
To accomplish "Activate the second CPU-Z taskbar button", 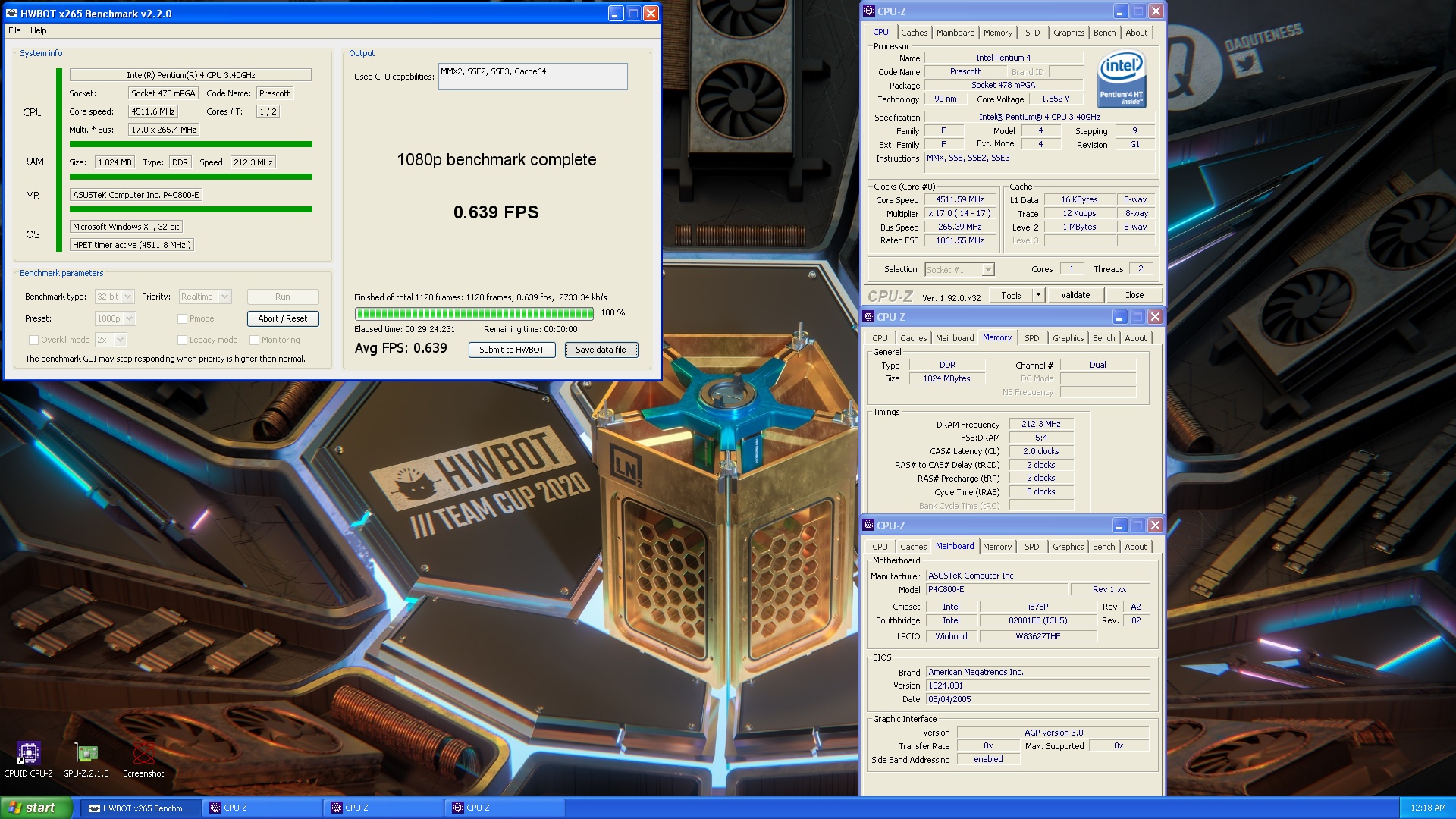I will [x=383, y=808].
